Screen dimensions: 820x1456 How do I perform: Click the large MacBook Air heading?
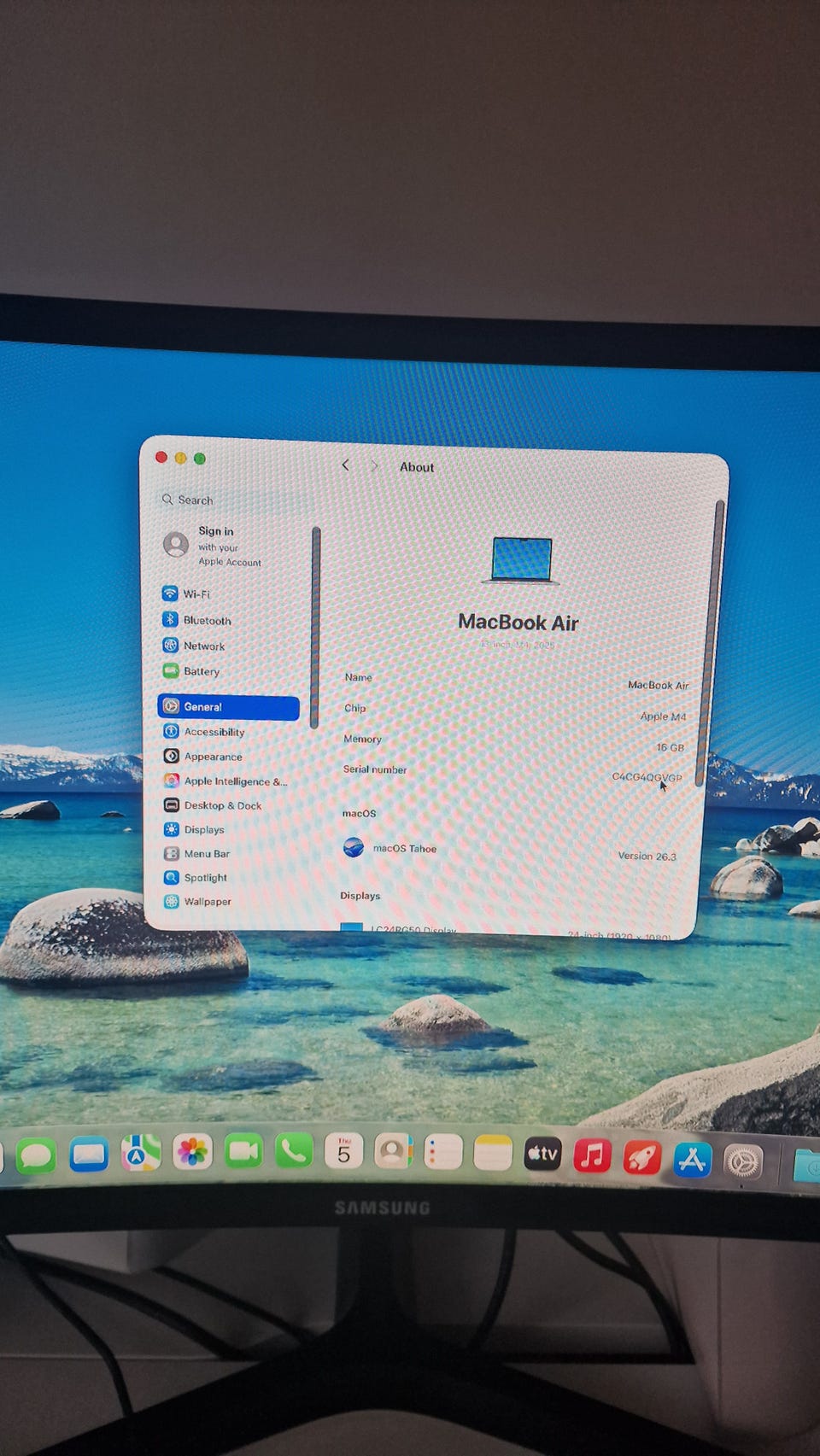point(518,623)
